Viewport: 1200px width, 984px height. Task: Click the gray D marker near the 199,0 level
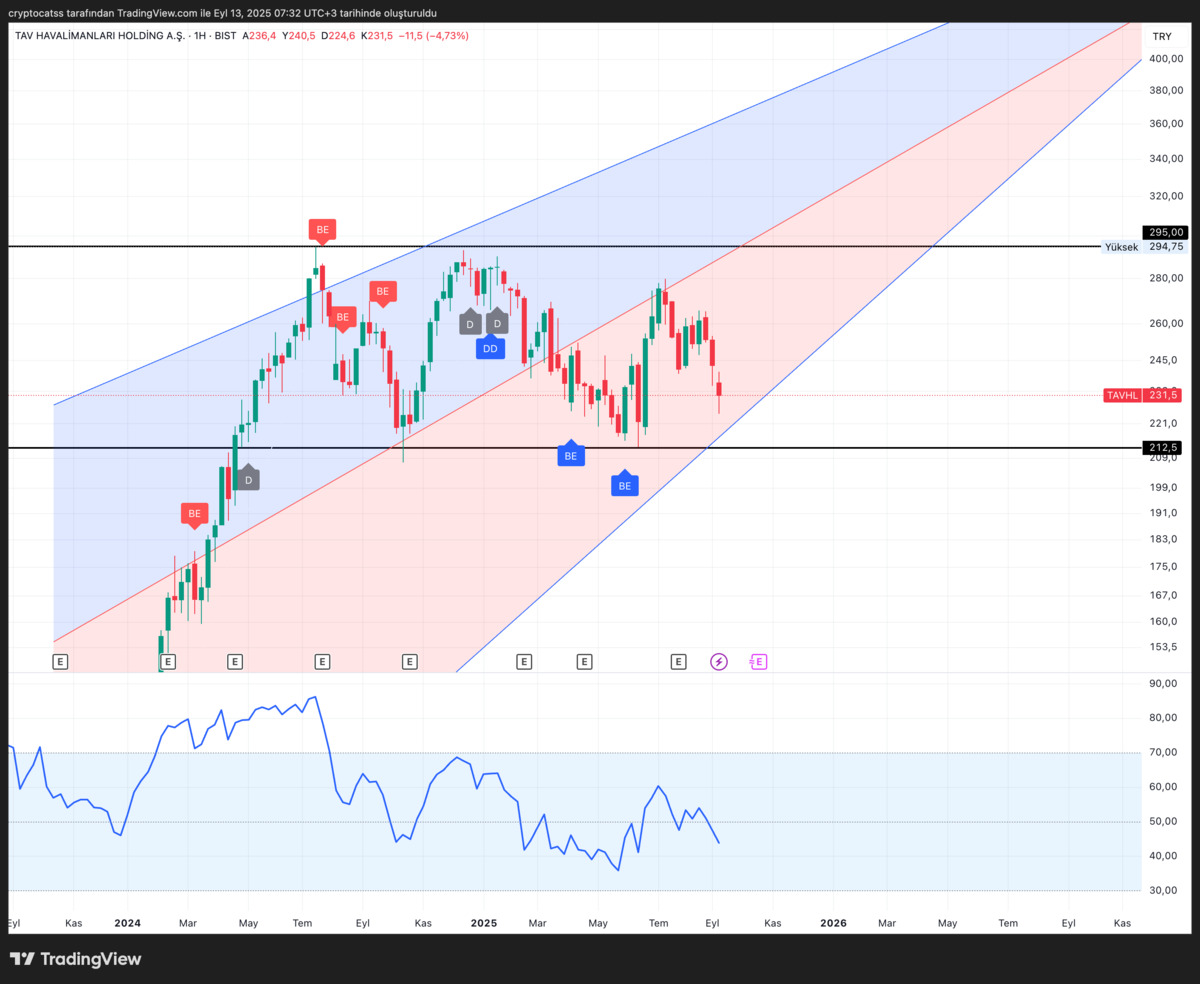[x=248, y=479]
